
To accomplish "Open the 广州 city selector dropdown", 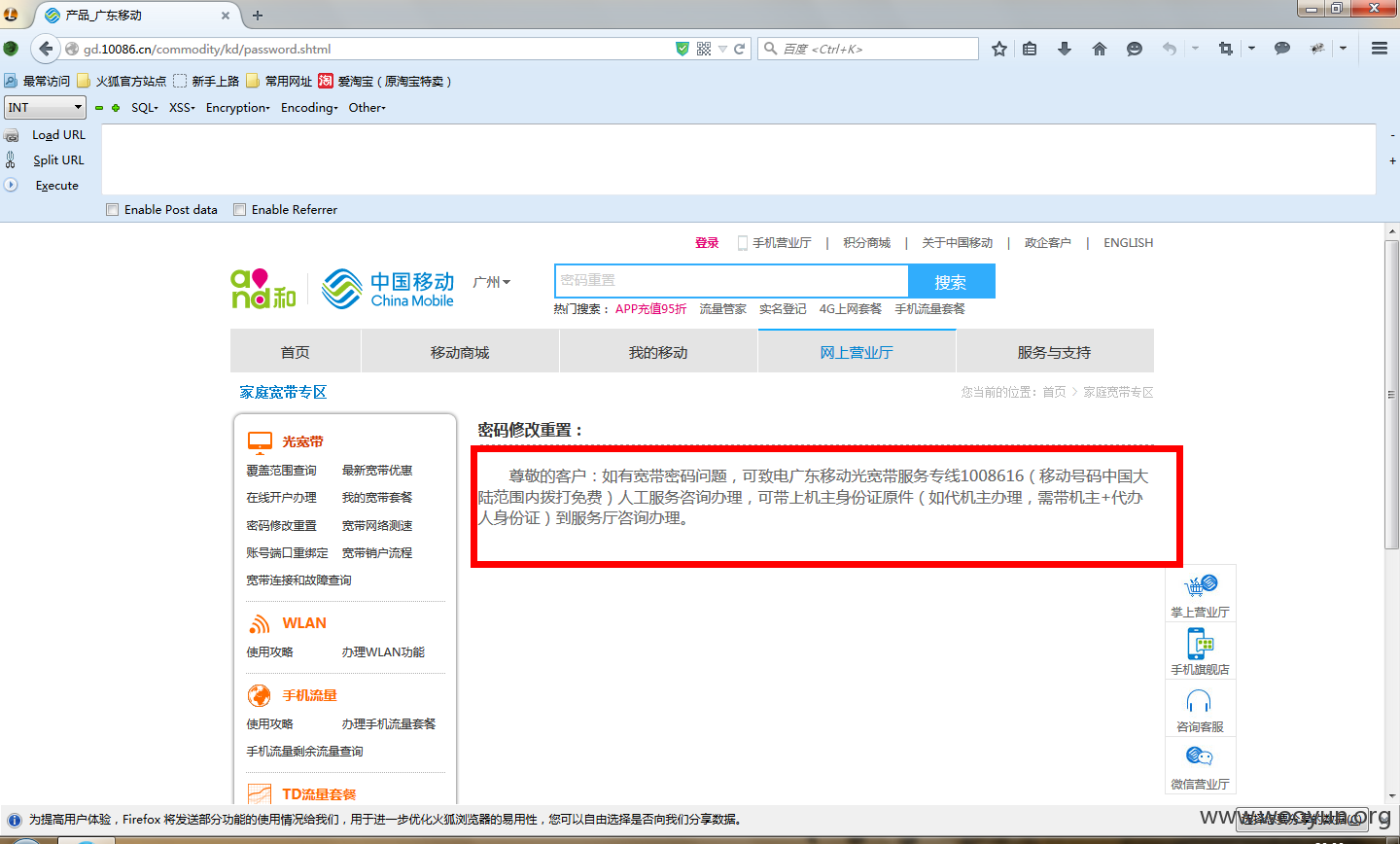I will coord(491,282).
